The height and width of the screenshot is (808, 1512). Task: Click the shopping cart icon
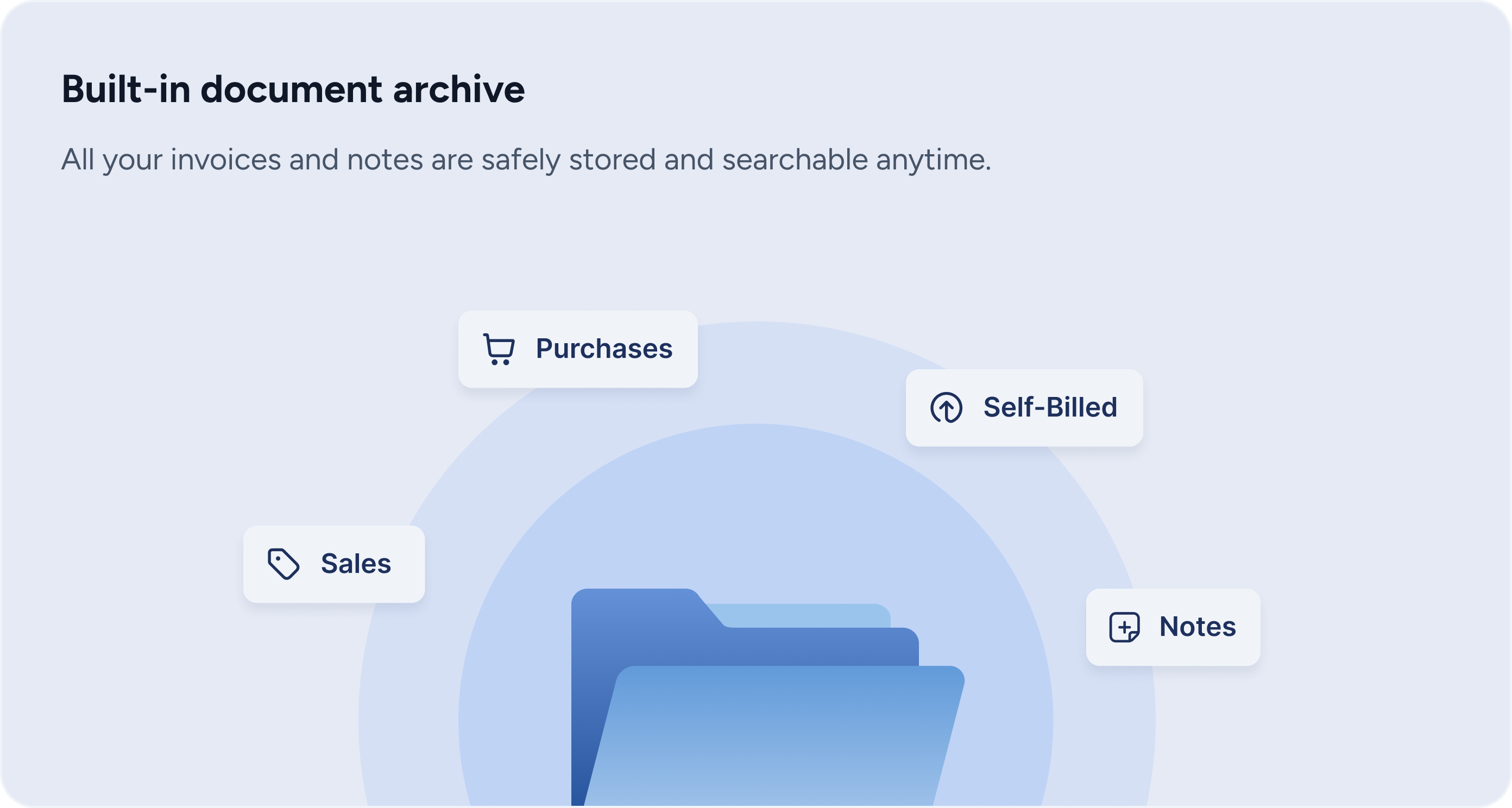pyautogui.click(x=499, y=349)
